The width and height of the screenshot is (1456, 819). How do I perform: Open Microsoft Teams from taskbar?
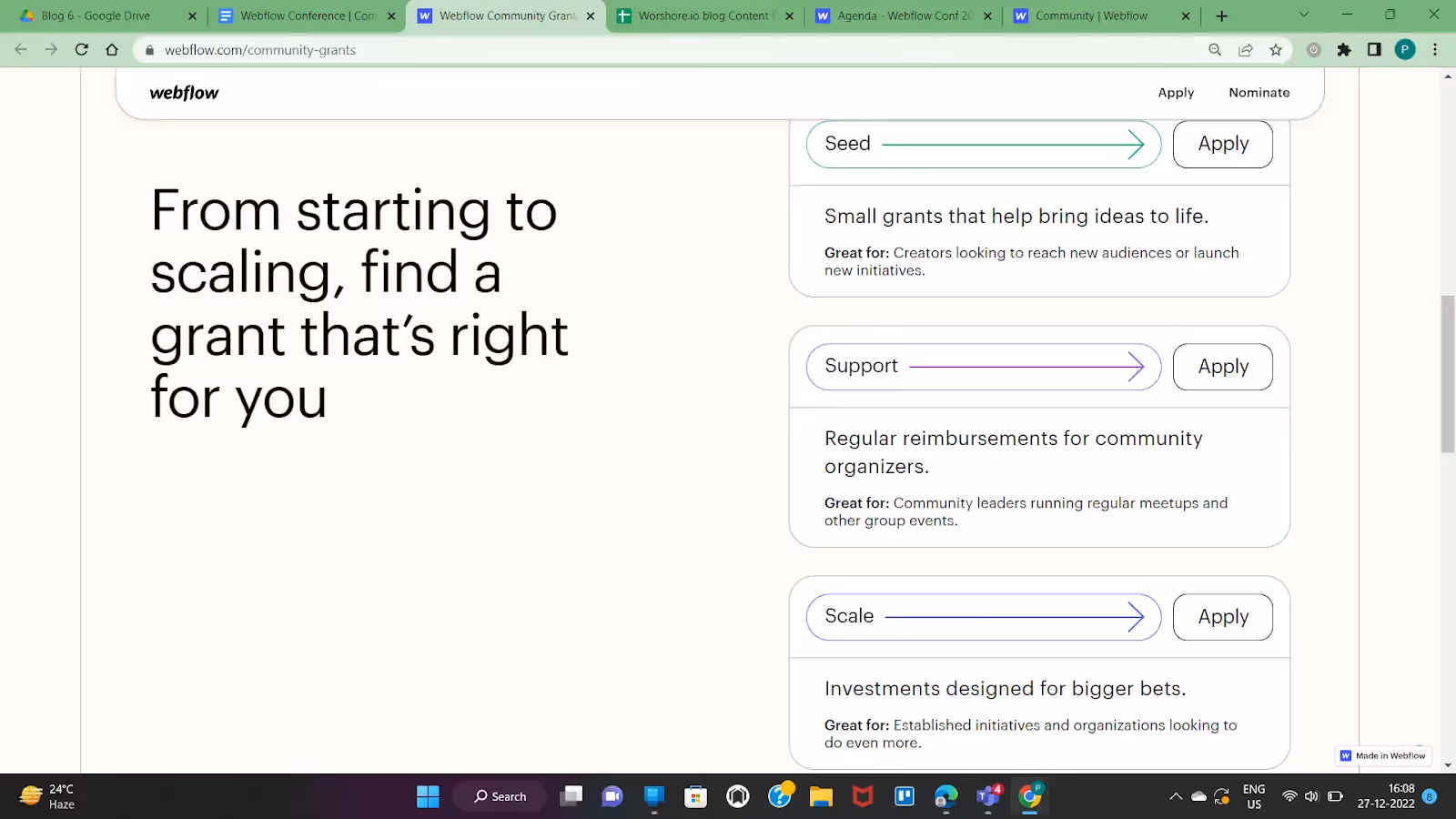pos(988,797)
